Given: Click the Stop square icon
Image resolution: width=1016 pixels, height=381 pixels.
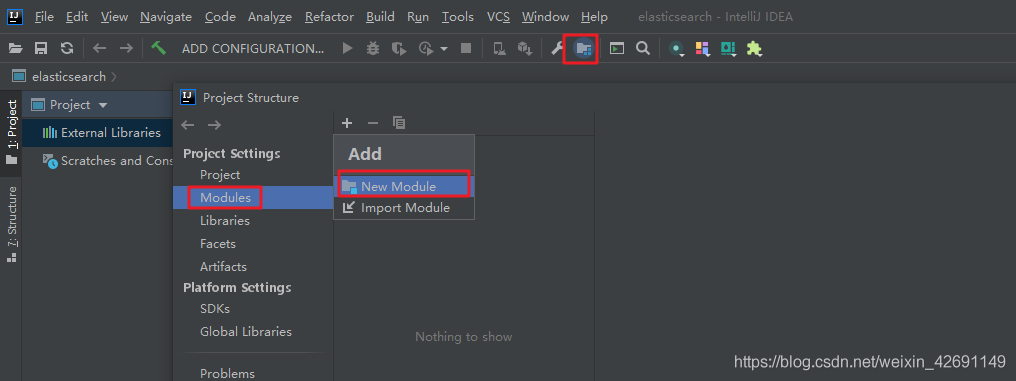Looking at the screenshot, I should 466,49.
